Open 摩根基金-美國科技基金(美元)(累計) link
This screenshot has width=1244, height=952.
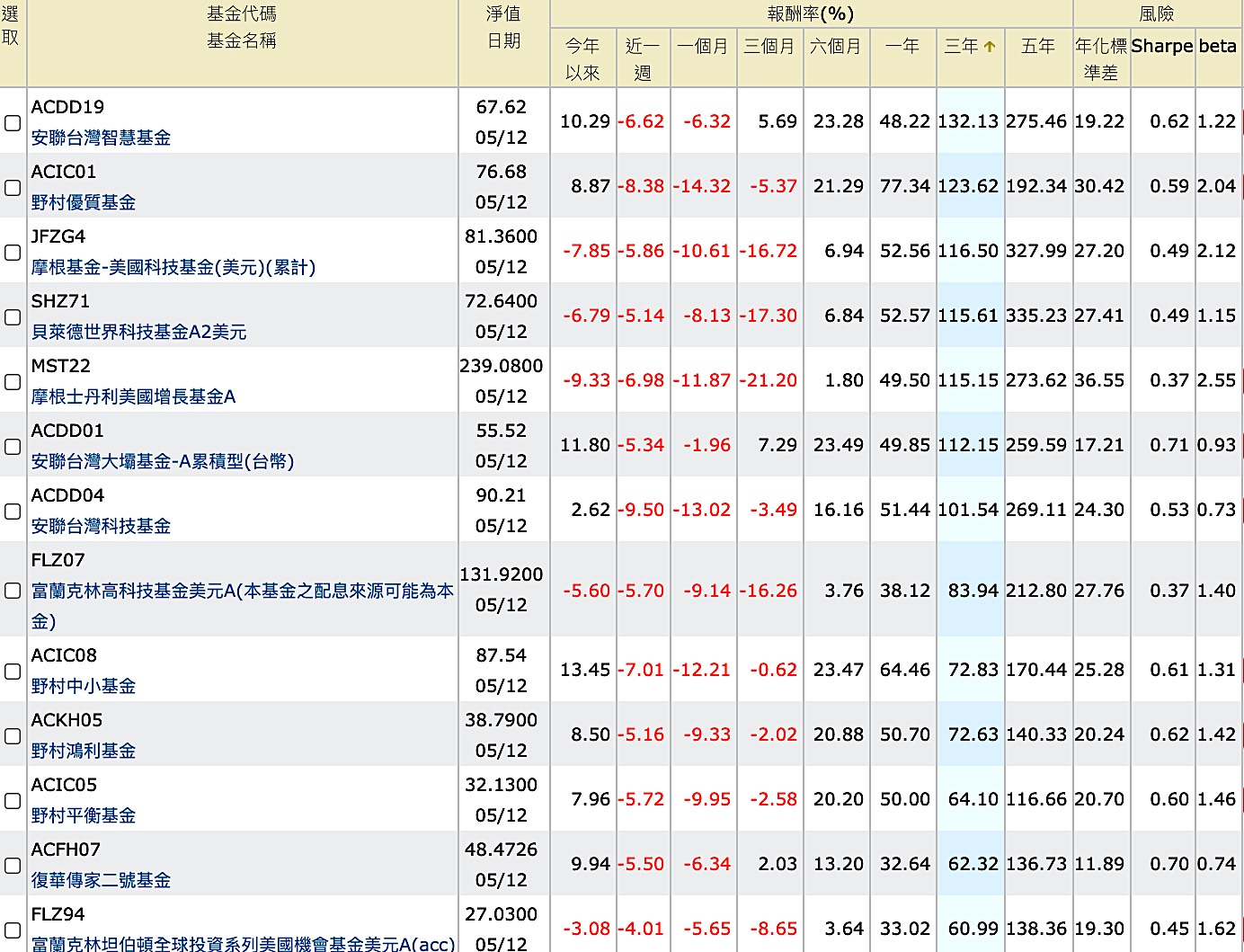173,267
